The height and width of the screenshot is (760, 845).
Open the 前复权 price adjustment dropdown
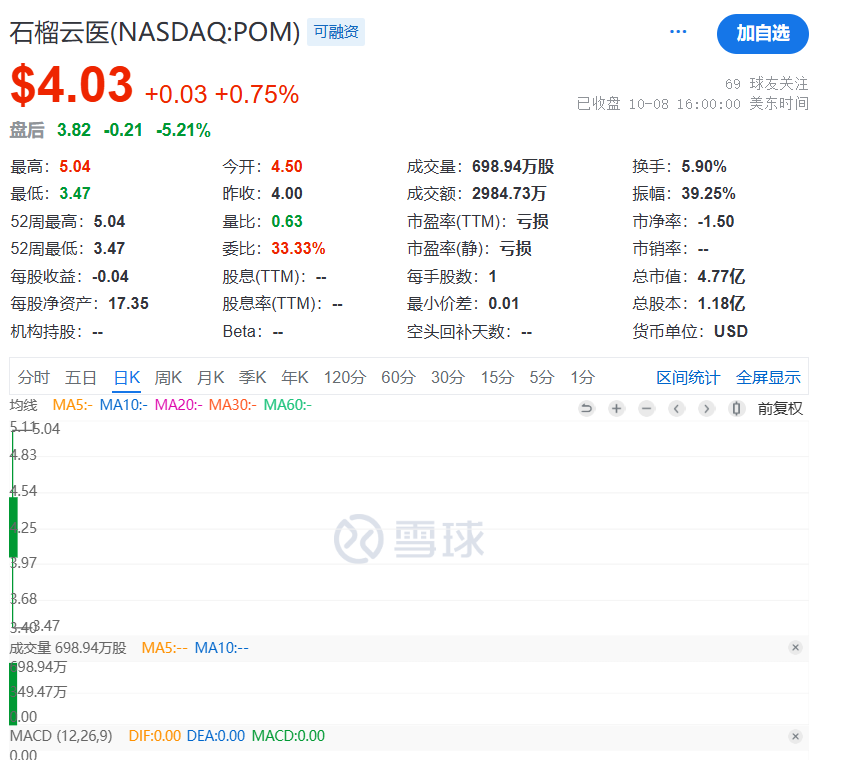tap(782, 408)
